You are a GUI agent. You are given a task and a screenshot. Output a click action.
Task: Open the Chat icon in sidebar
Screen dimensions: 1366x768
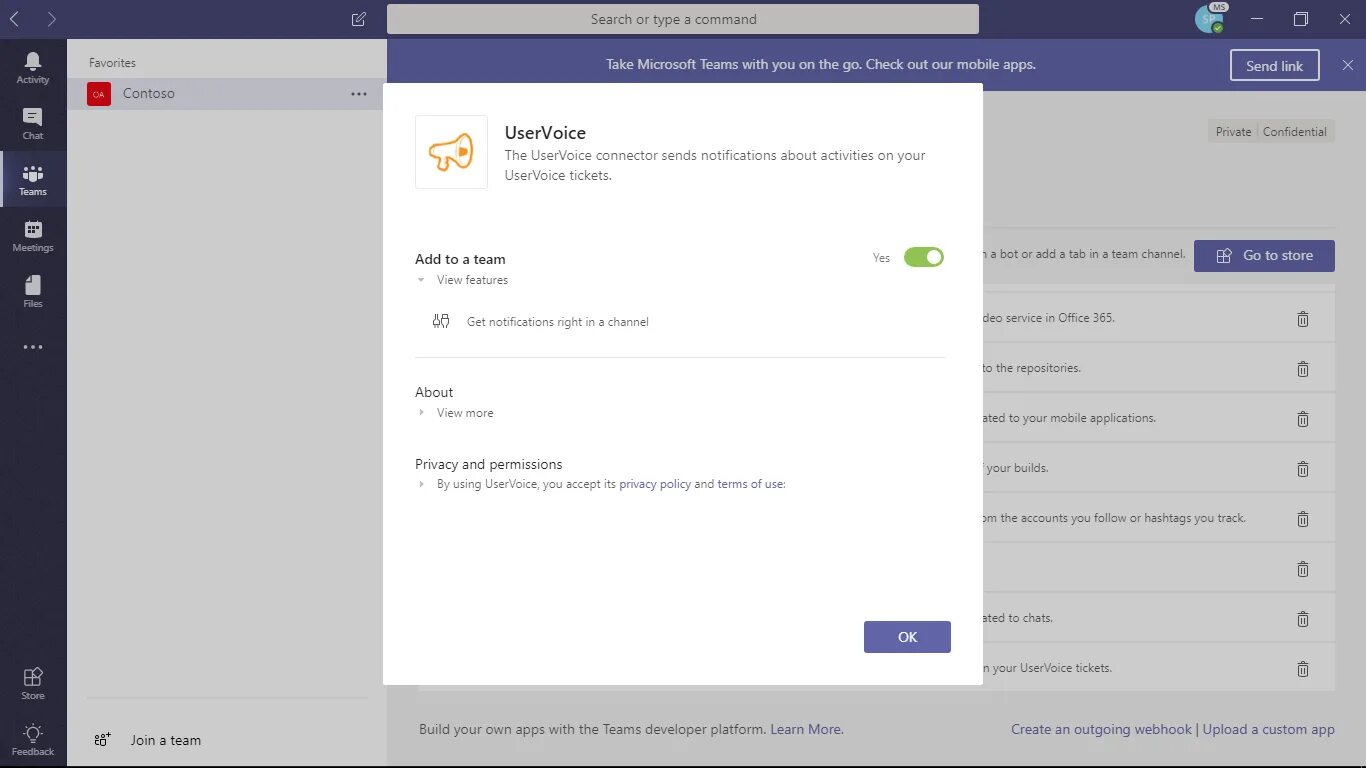click(33, 118)
